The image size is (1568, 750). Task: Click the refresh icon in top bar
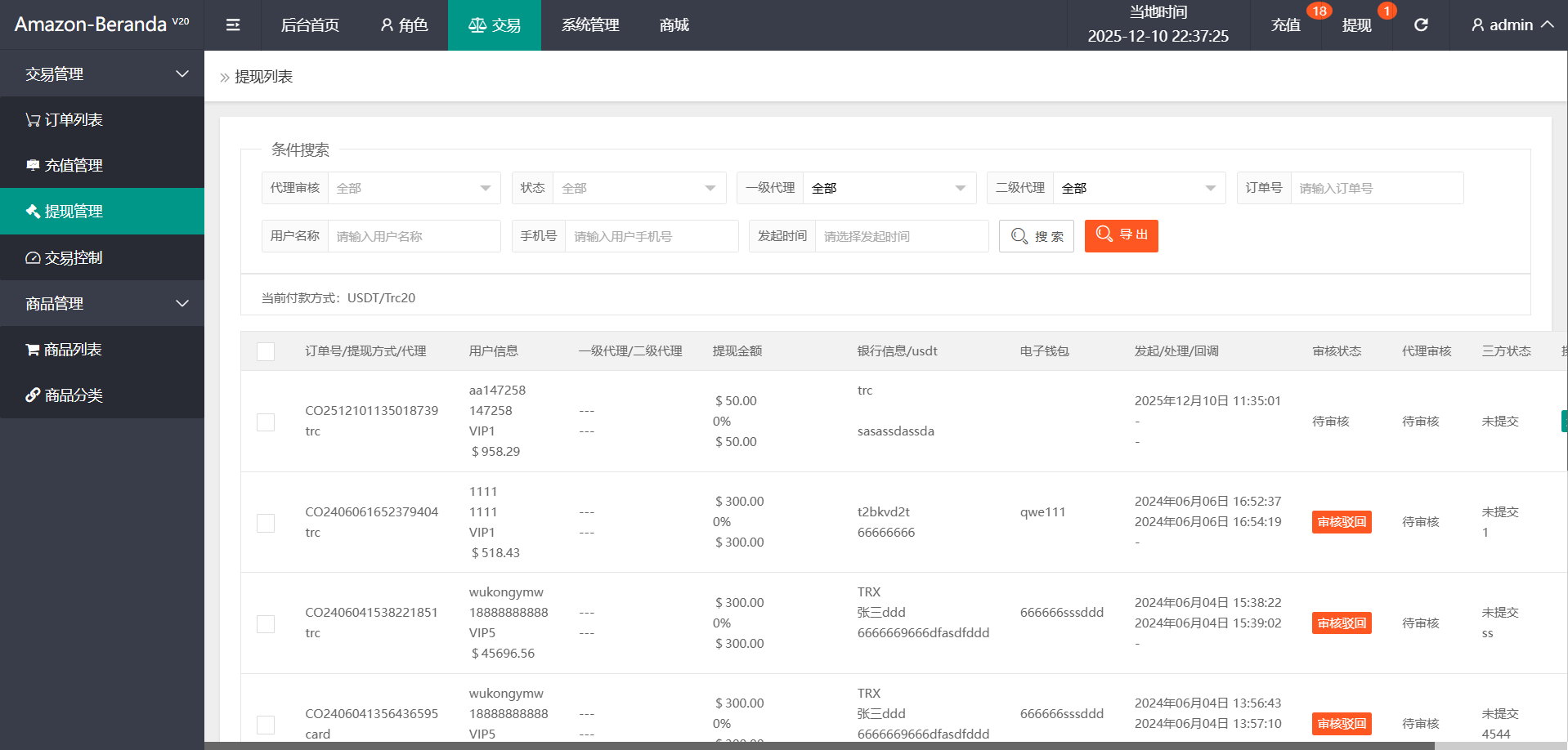coord(1421,25)
